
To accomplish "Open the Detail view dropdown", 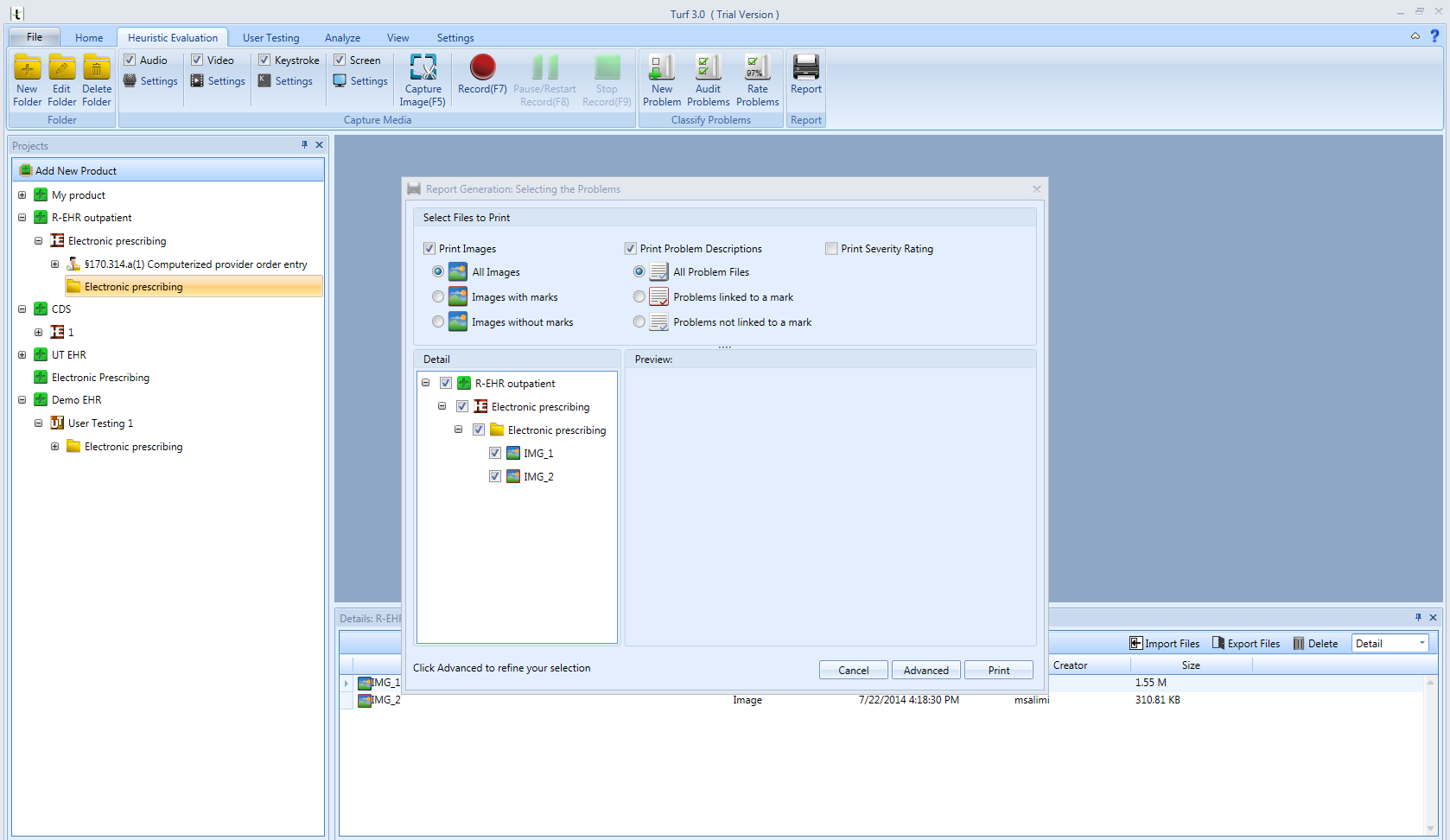I will 1421,643.
